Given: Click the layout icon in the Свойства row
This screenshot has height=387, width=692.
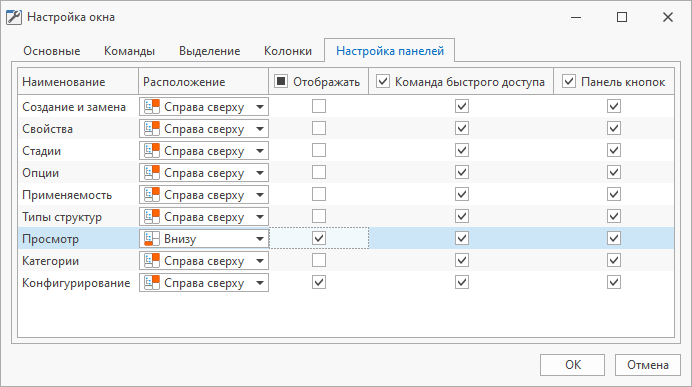Looking at the screenshot, I should 152,129.
